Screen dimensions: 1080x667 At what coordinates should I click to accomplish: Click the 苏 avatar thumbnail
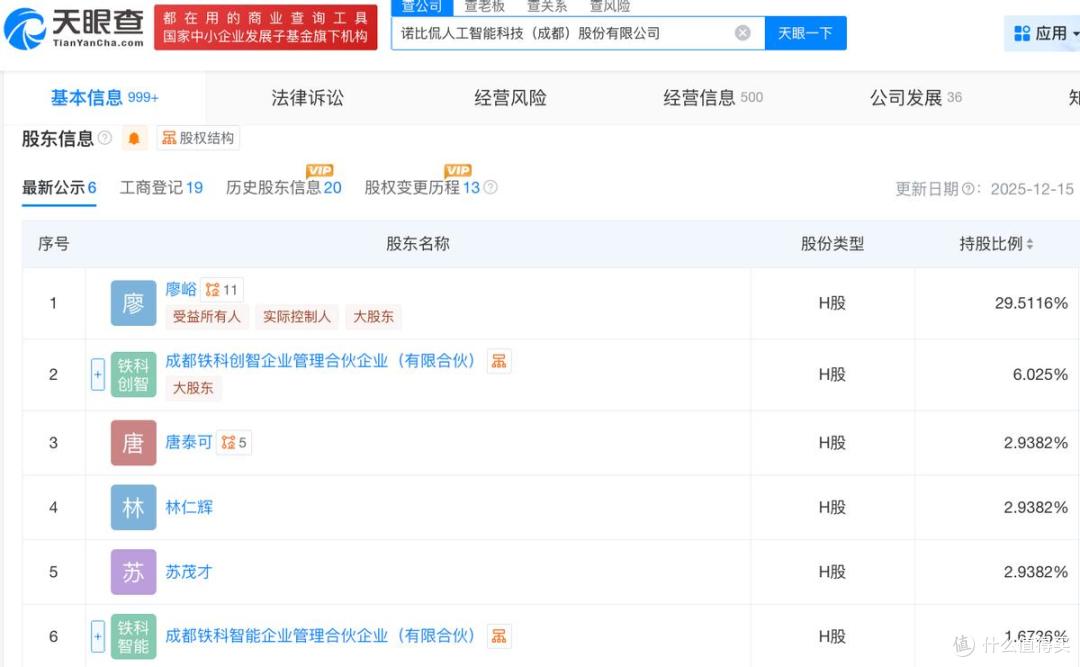click(134, 572)
